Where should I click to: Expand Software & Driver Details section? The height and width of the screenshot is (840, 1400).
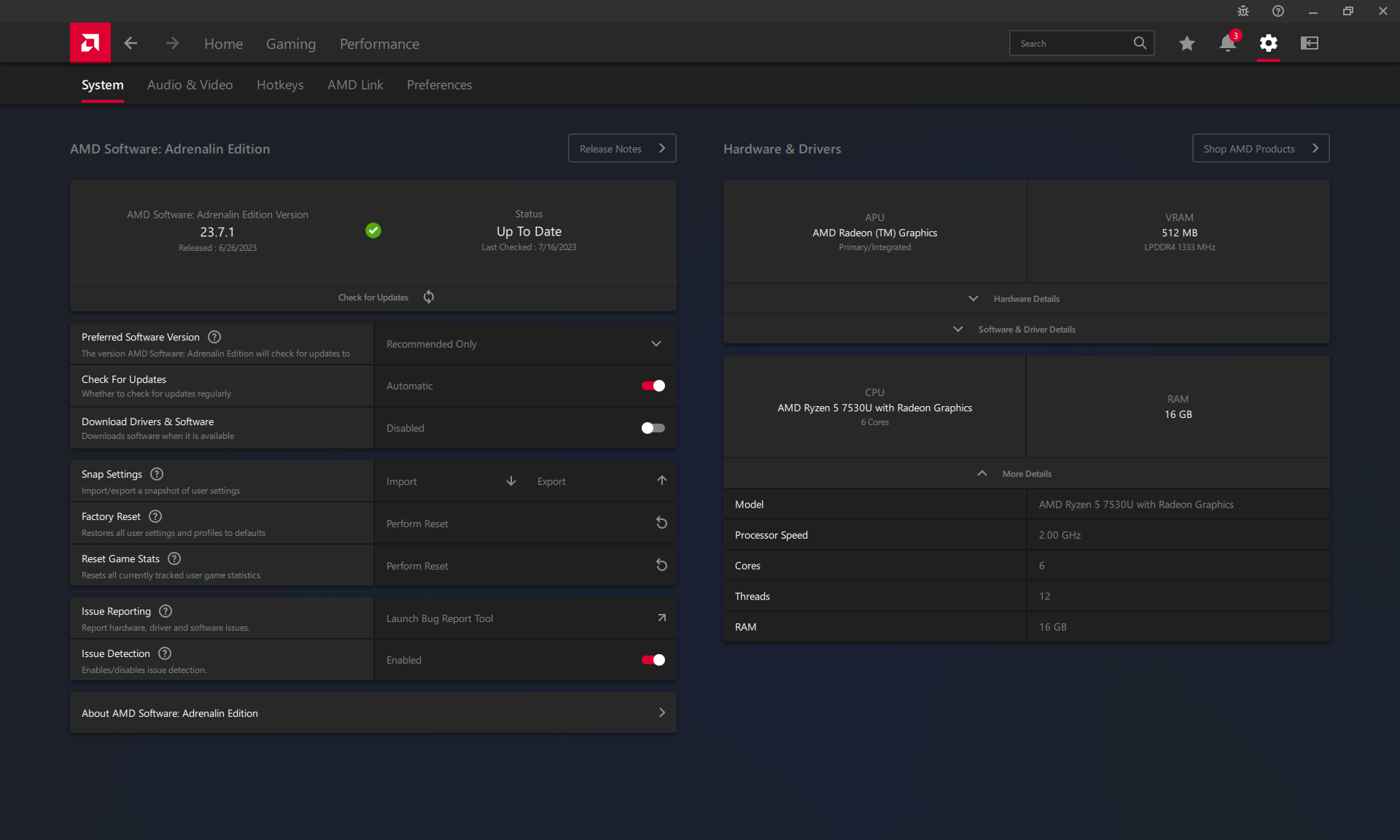(x=1026, y=330)
